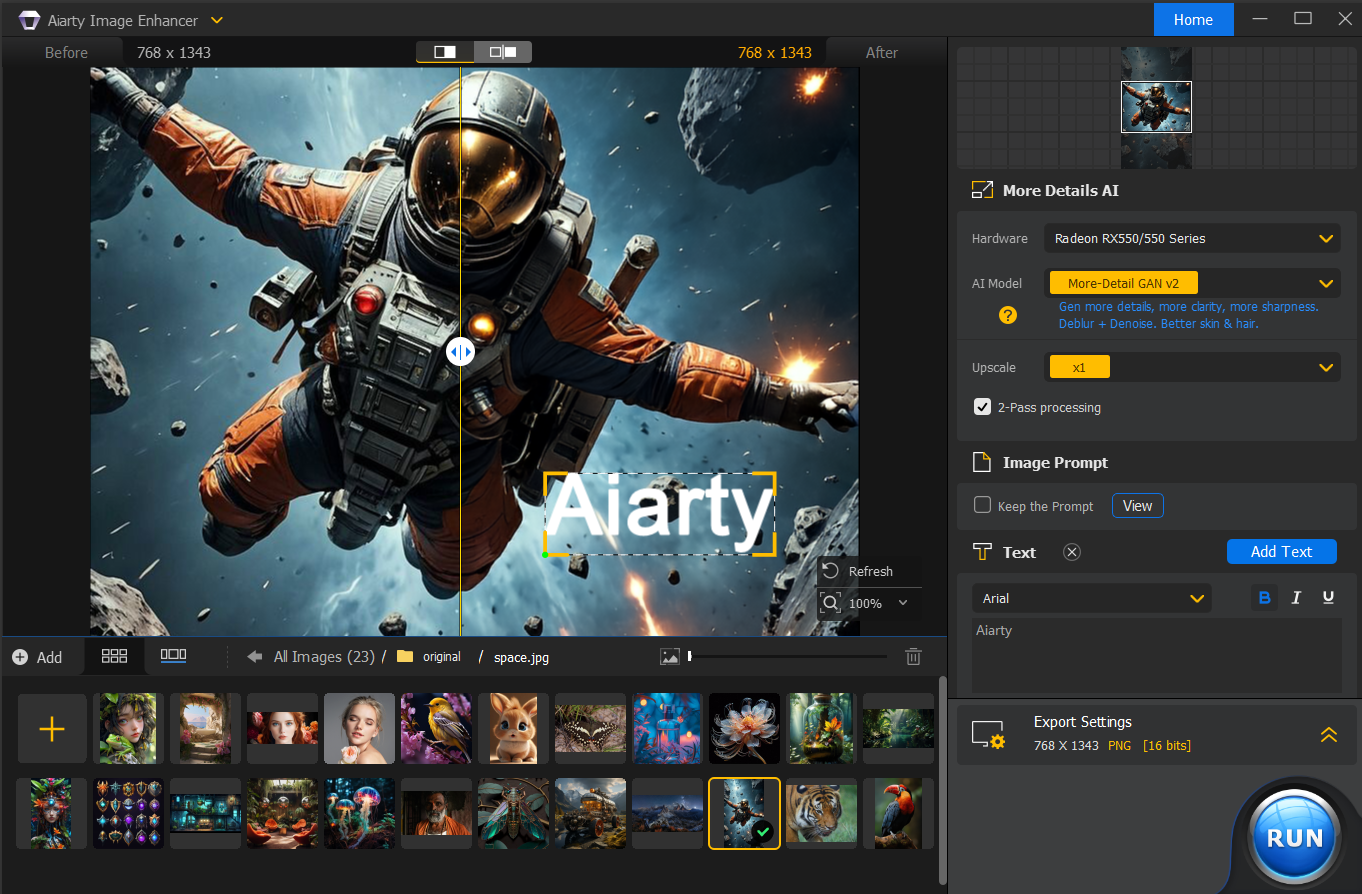Click the help question mark beside AI Model
Image resolution: width=1362 pixels, height=894 pixels.
tap(1007, 315)
